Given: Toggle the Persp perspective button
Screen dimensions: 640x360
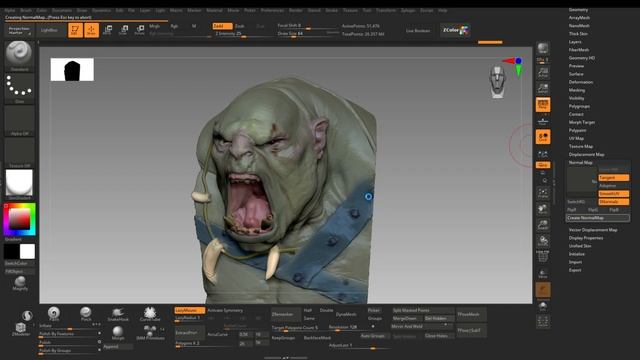Looking at the screenshot, I should pyautogui.click(x=543, y=105).
